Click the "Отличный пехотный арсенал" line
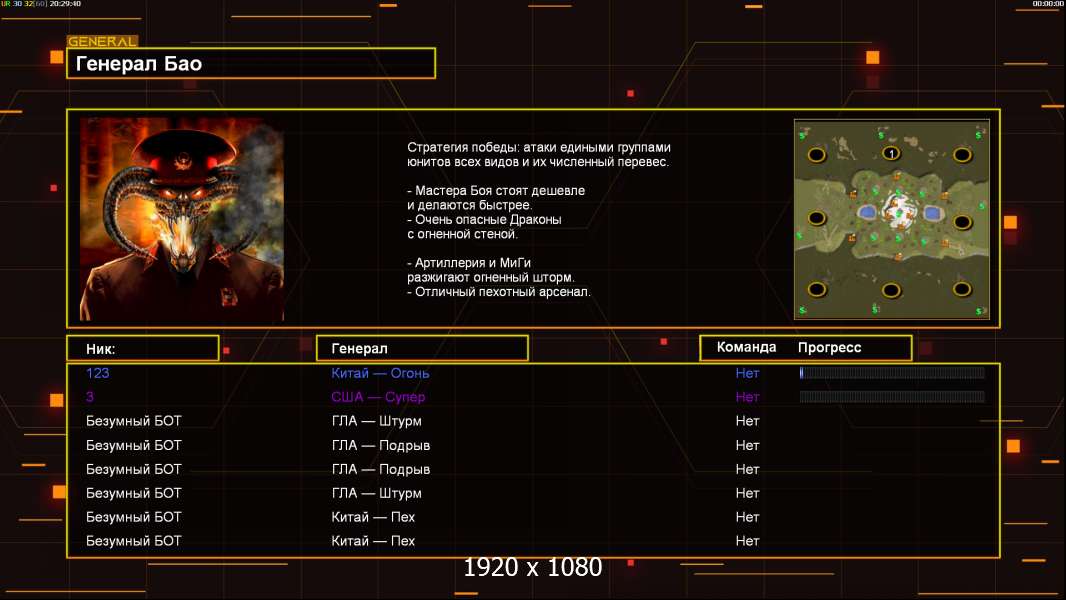This screenshot has height=600, width=1066. (499, 292)
